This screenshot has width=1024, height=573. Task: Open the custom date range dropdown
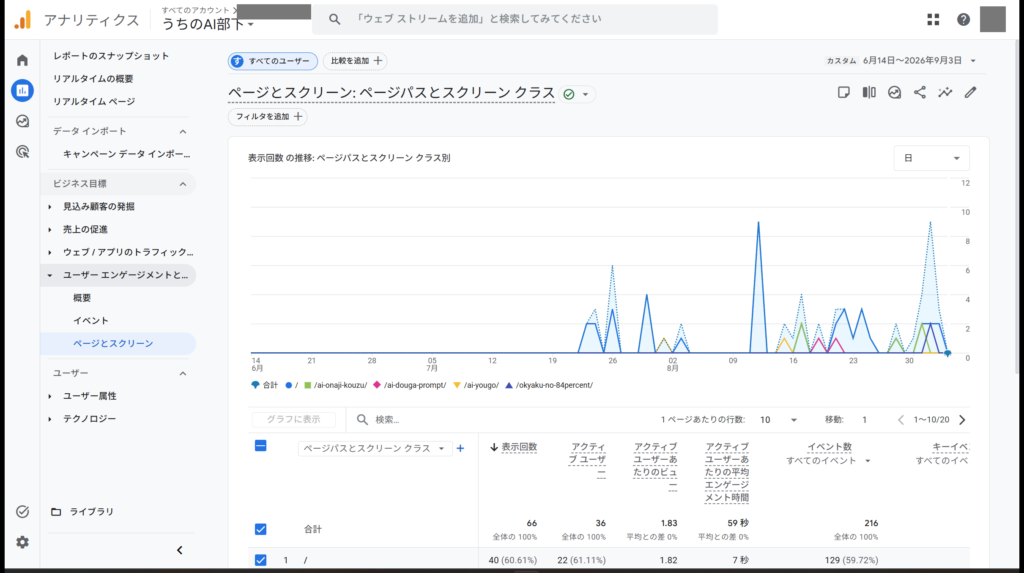902,61
